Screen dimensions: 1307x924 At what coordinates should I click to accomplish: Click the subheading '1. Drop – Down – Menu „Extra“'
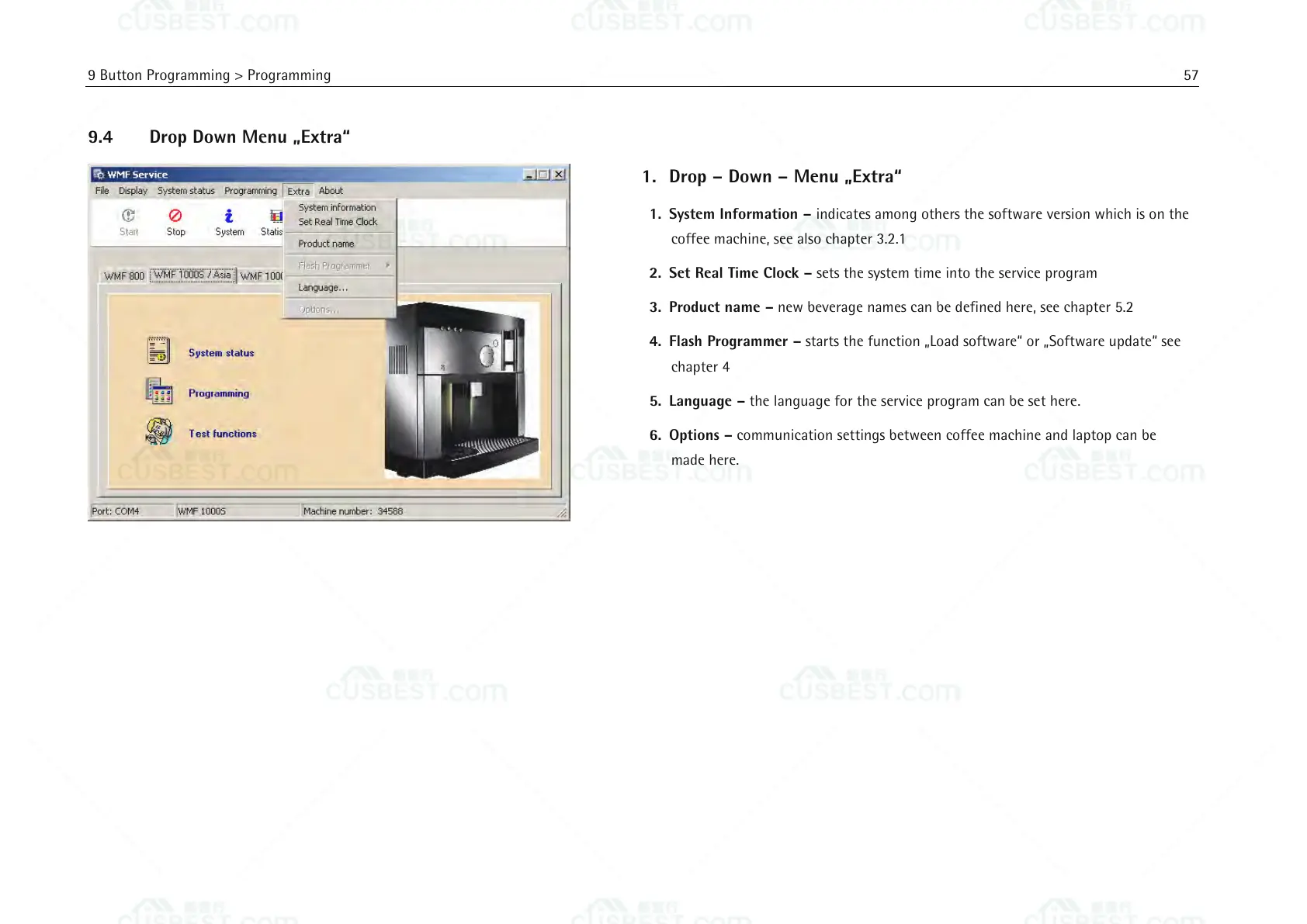[x=771, y=177]
